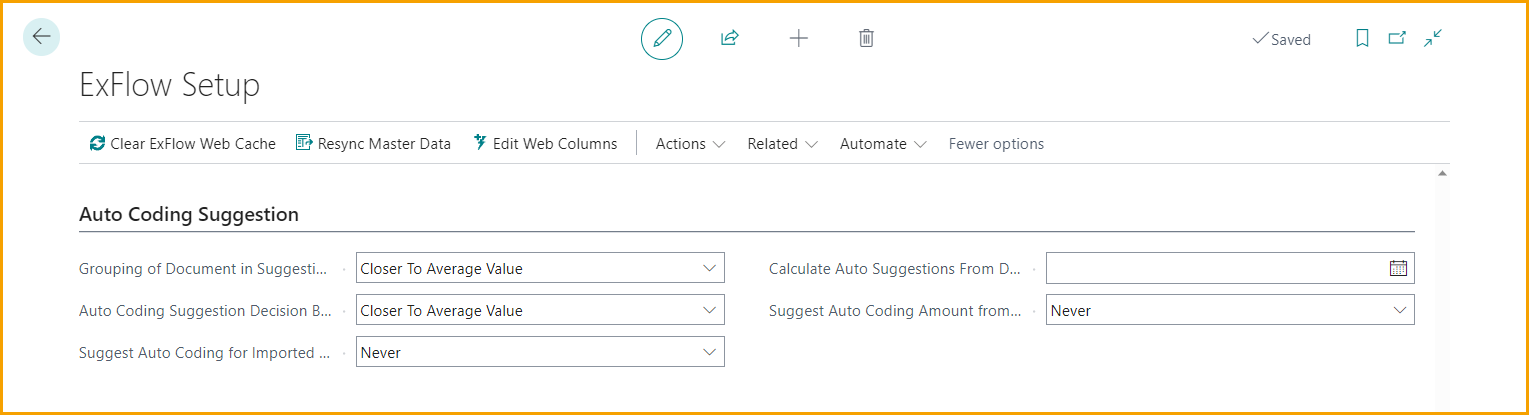
Task: Click Fewer options
Action: tap(996, 144)
